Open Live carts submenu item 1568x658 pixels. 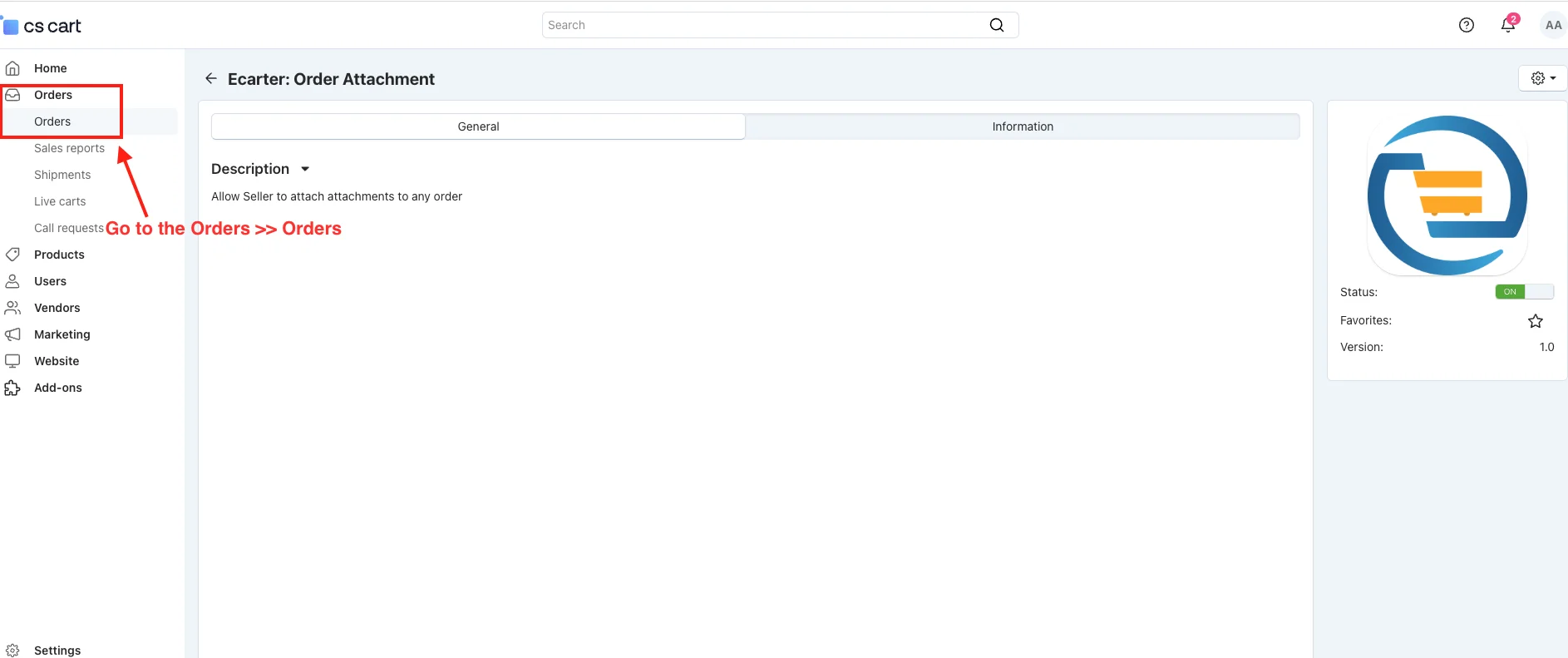pyautogui.click(x=60, y=201)
